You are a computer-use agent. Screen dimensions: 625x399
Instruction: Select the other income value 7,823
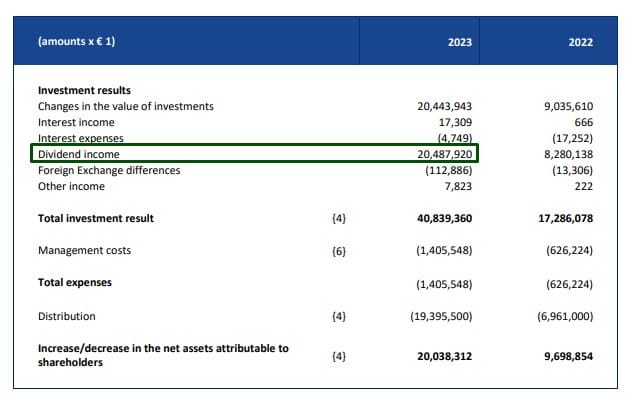(x=458, y=187)
